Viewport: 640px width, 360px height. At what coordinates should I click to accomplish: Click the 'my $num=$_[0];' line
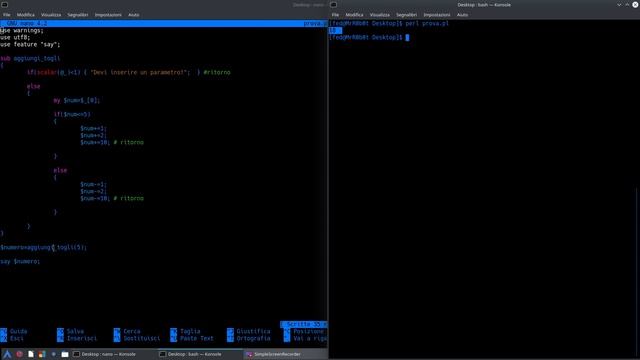click(x=77, y=100)
